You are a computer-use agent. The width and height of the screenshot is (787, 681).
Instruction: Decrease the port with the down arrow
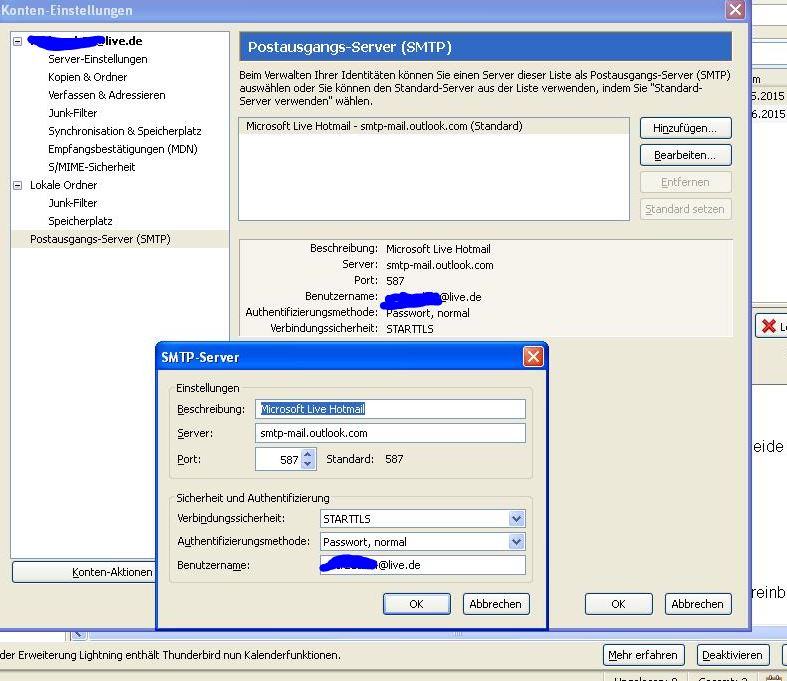[x=308, y=464]
